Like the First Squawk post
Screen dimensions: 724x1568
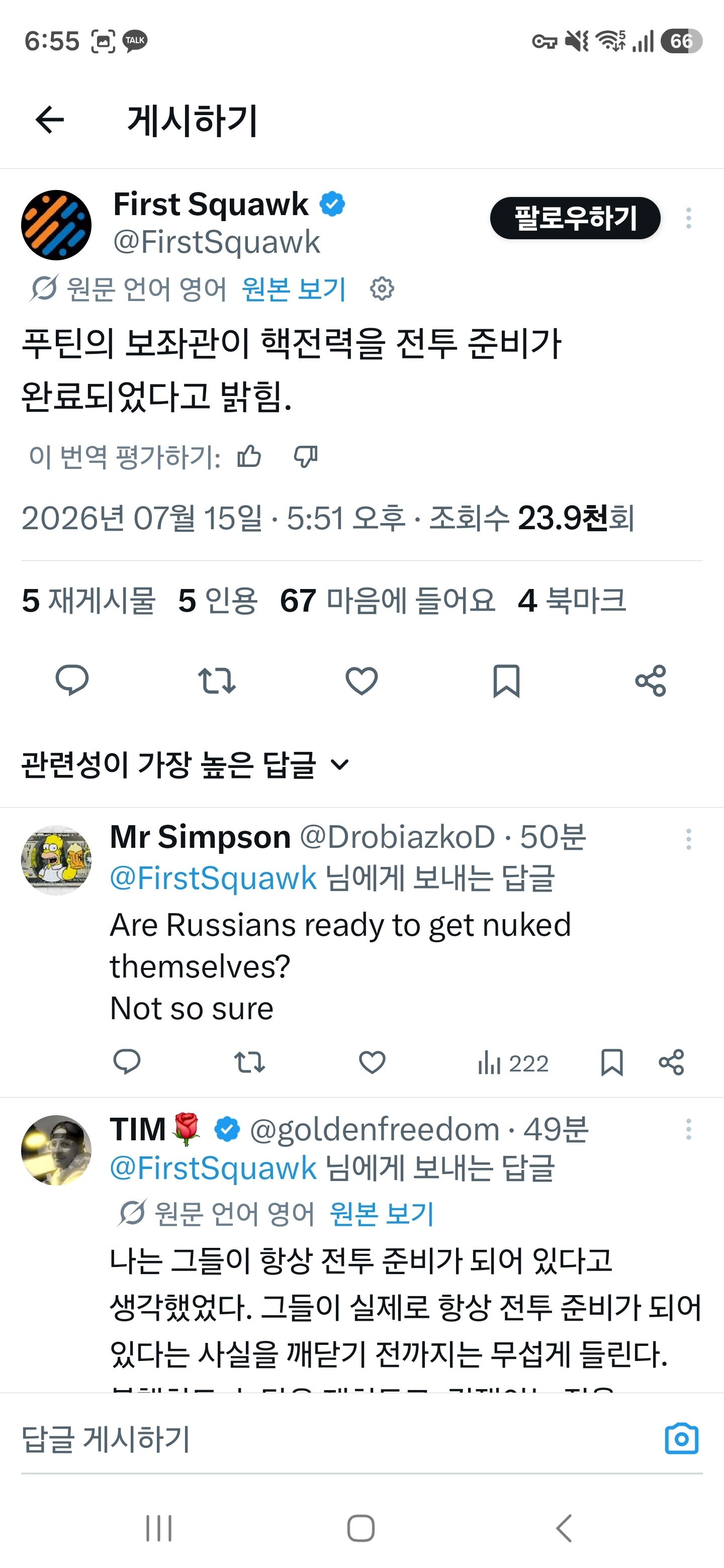click(361, 680)
